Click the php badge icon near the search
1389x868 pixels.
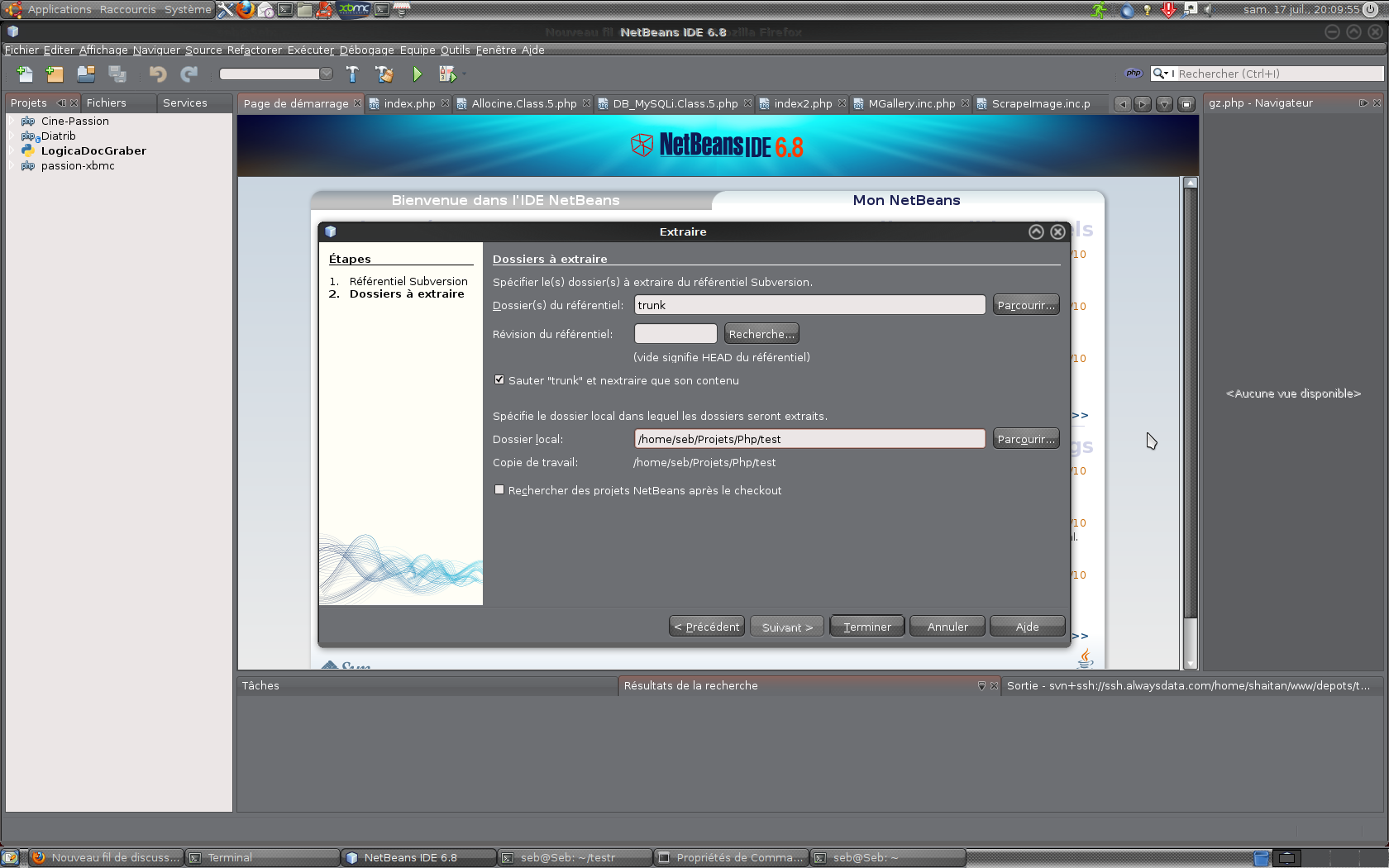(x=1134, y=73)
